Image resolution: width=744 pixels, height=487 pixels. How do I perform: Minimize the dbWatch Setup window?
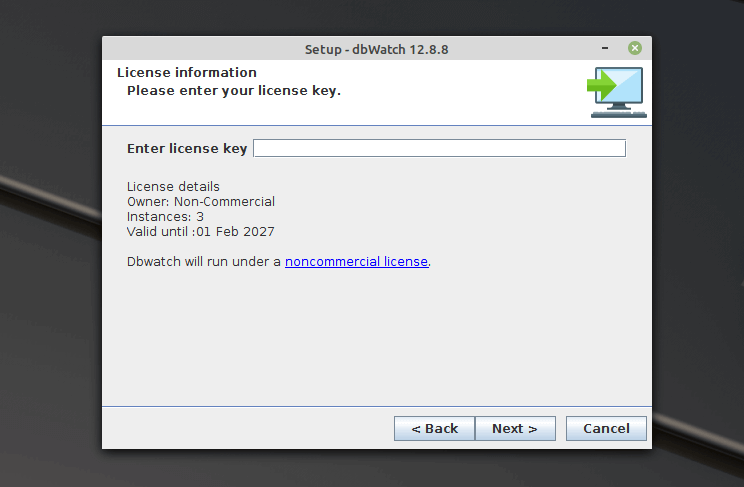click(606, 48)
